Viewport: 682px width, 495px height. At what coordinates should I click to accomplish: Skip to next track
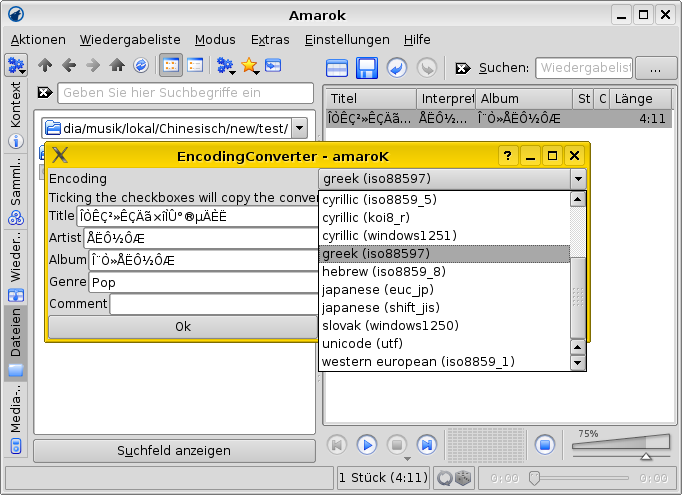(427, 445)
